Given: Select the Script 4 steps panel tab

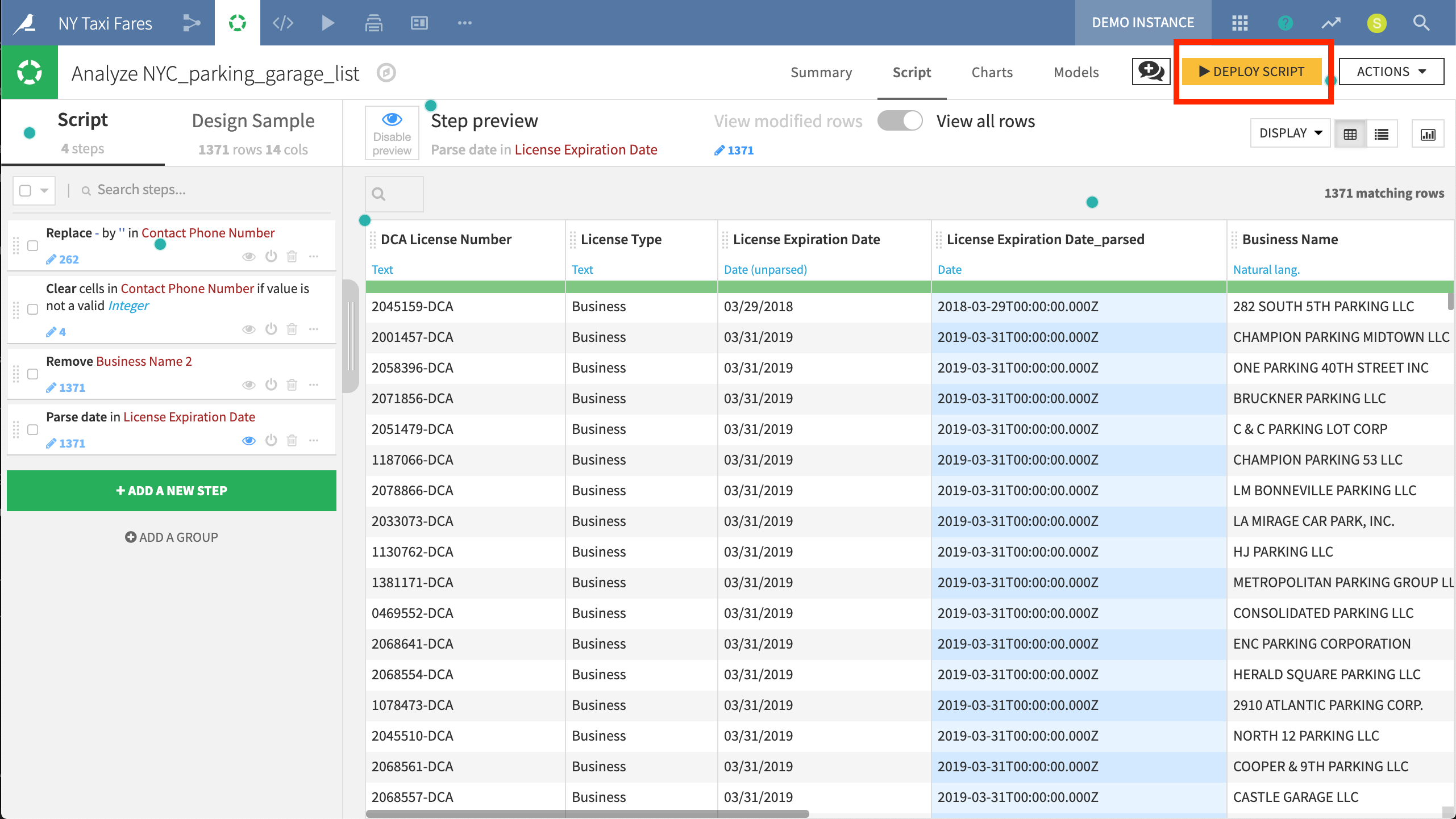Looking at the screenshot, I should click(x=83, y=133).
